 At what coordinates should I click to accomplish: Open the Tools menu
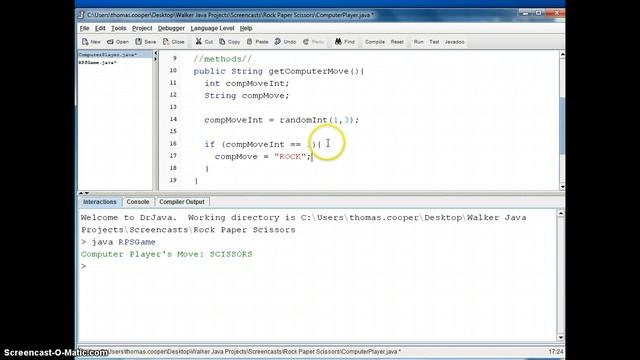coord(118,28)
